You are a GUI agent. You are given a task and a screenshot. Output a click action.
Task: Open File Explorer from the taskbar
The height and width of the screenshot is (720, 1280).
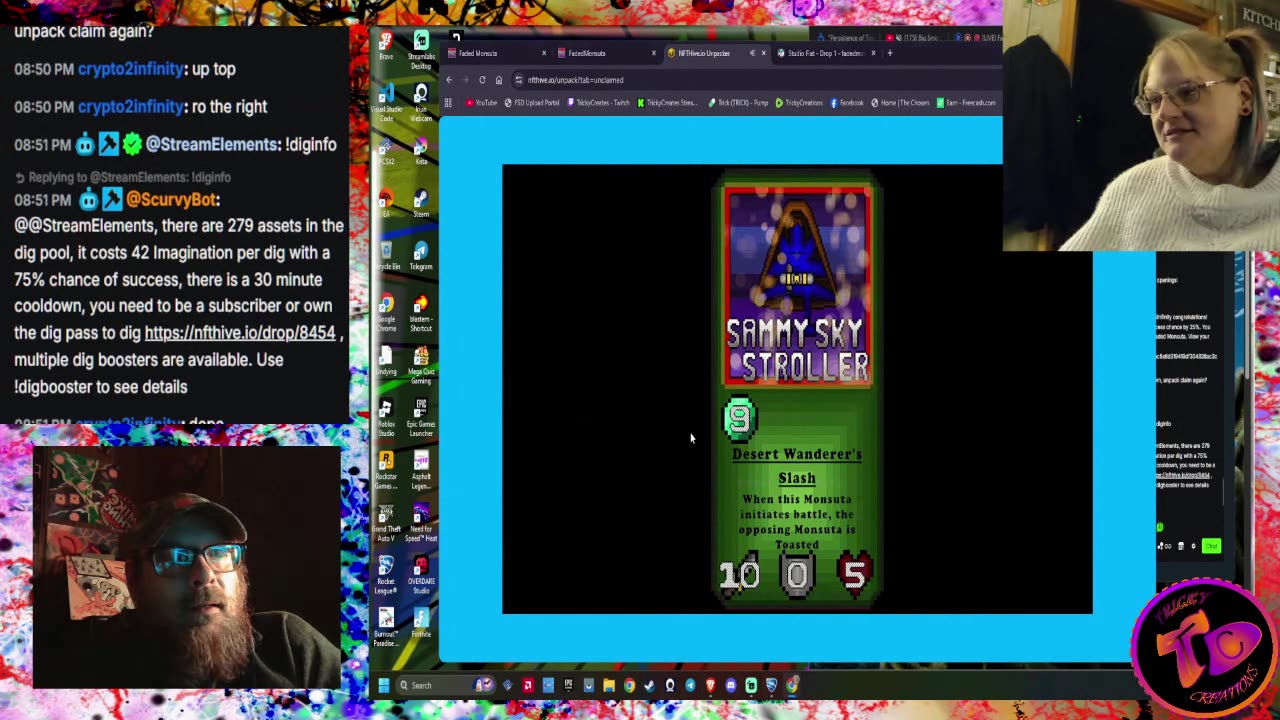coord(609,685)
